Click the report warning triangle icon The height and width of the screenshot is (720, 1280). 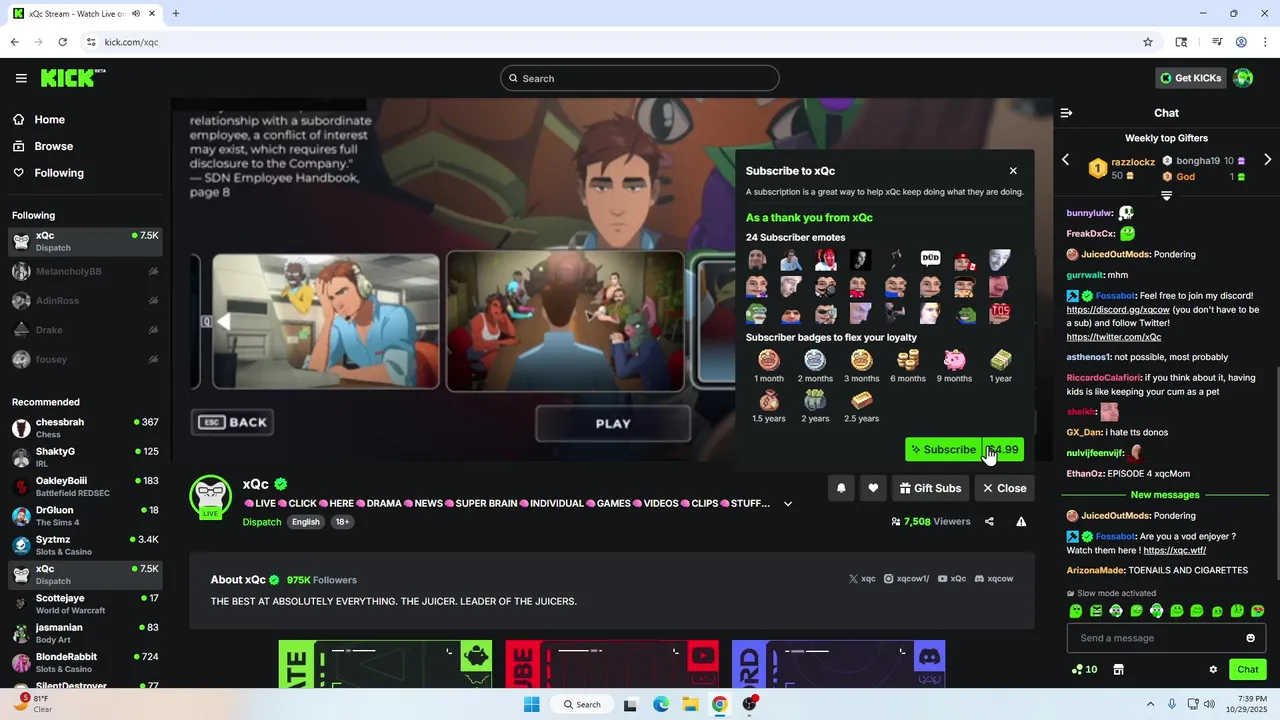coord(1021,522)
